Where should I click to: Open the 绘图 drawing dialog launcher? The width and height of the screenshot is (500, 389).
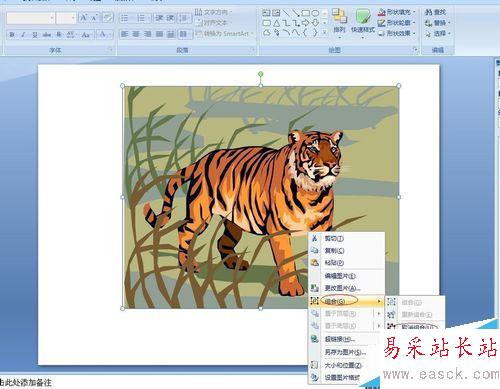click(x=415, y=50)
